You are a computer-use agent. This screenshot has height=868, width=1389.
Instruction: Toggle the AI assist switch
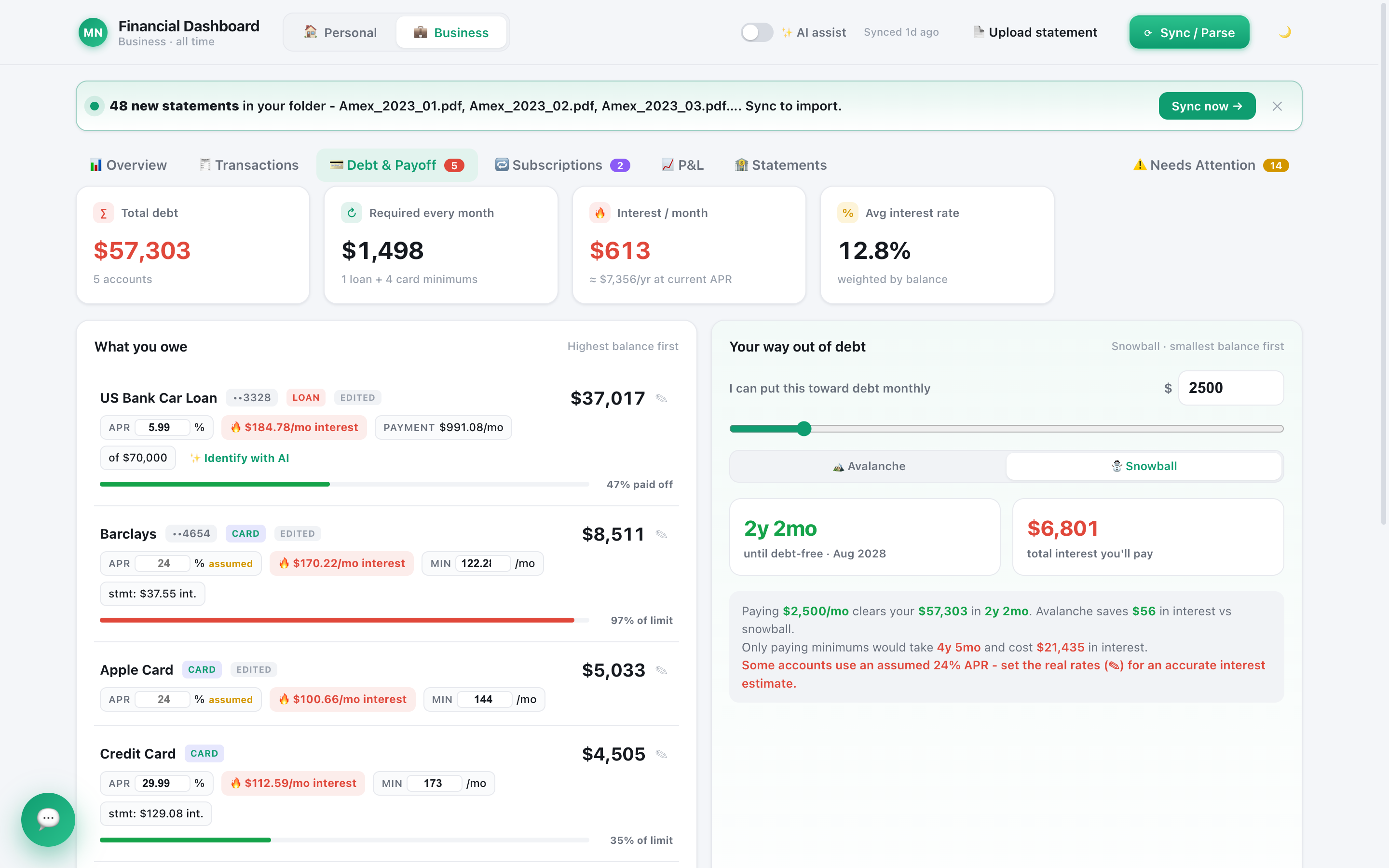point(757,32)
